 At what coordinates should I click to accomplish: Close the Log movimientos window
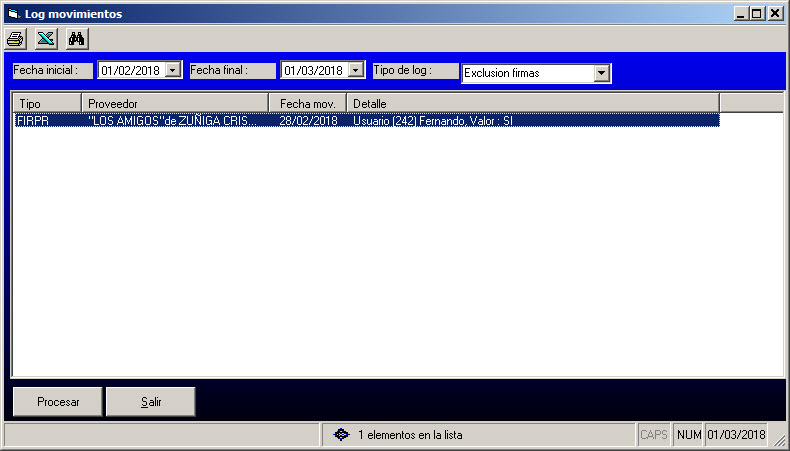[x=774, y=13]
